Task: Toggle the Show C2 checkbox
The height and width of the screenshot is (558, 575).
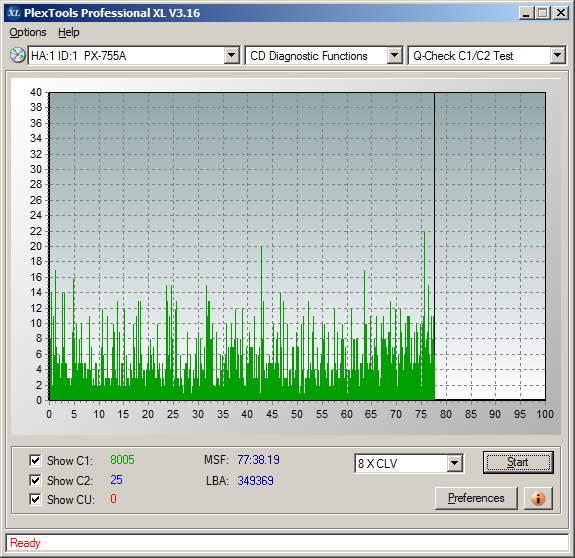Action: pyautogui.click(x=35, y=480)
